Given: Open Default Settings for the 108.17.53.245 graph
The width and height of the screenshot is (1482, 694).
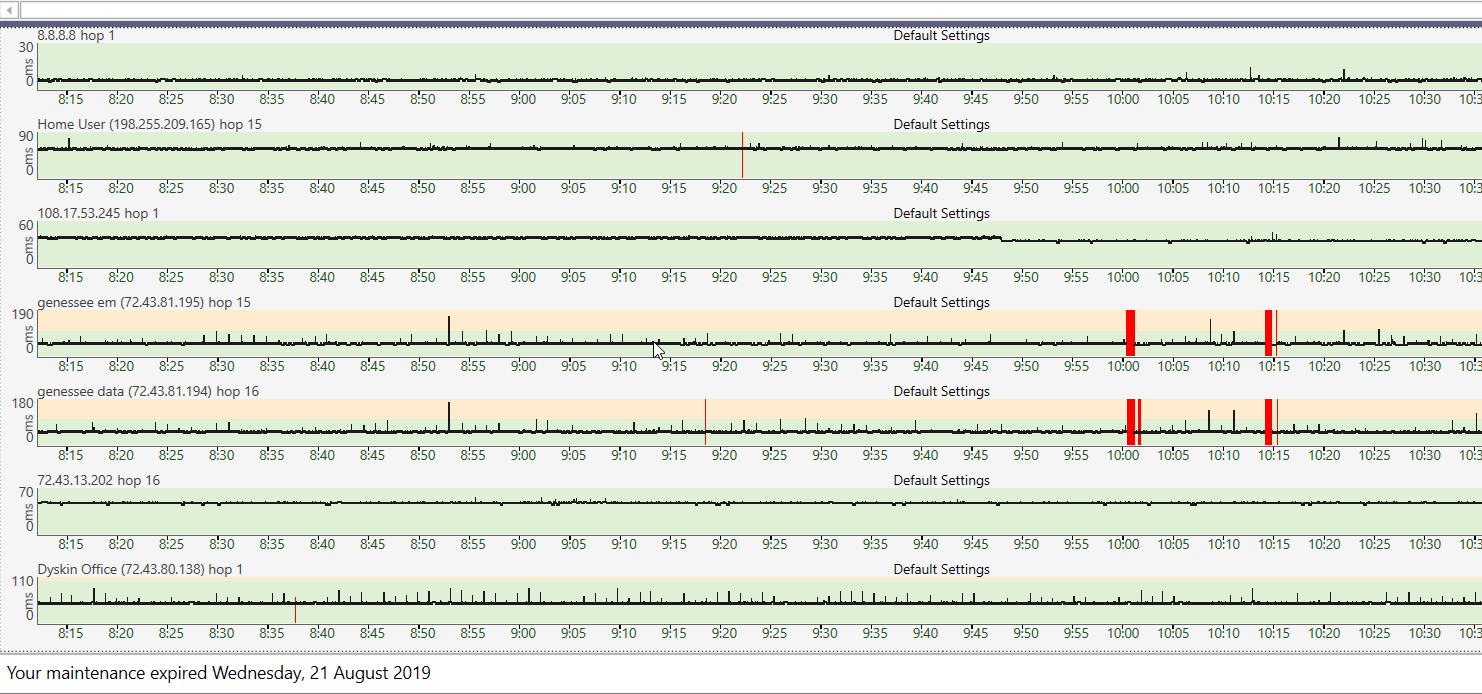Looking at the screenshot, I should (x=941, y=213).
